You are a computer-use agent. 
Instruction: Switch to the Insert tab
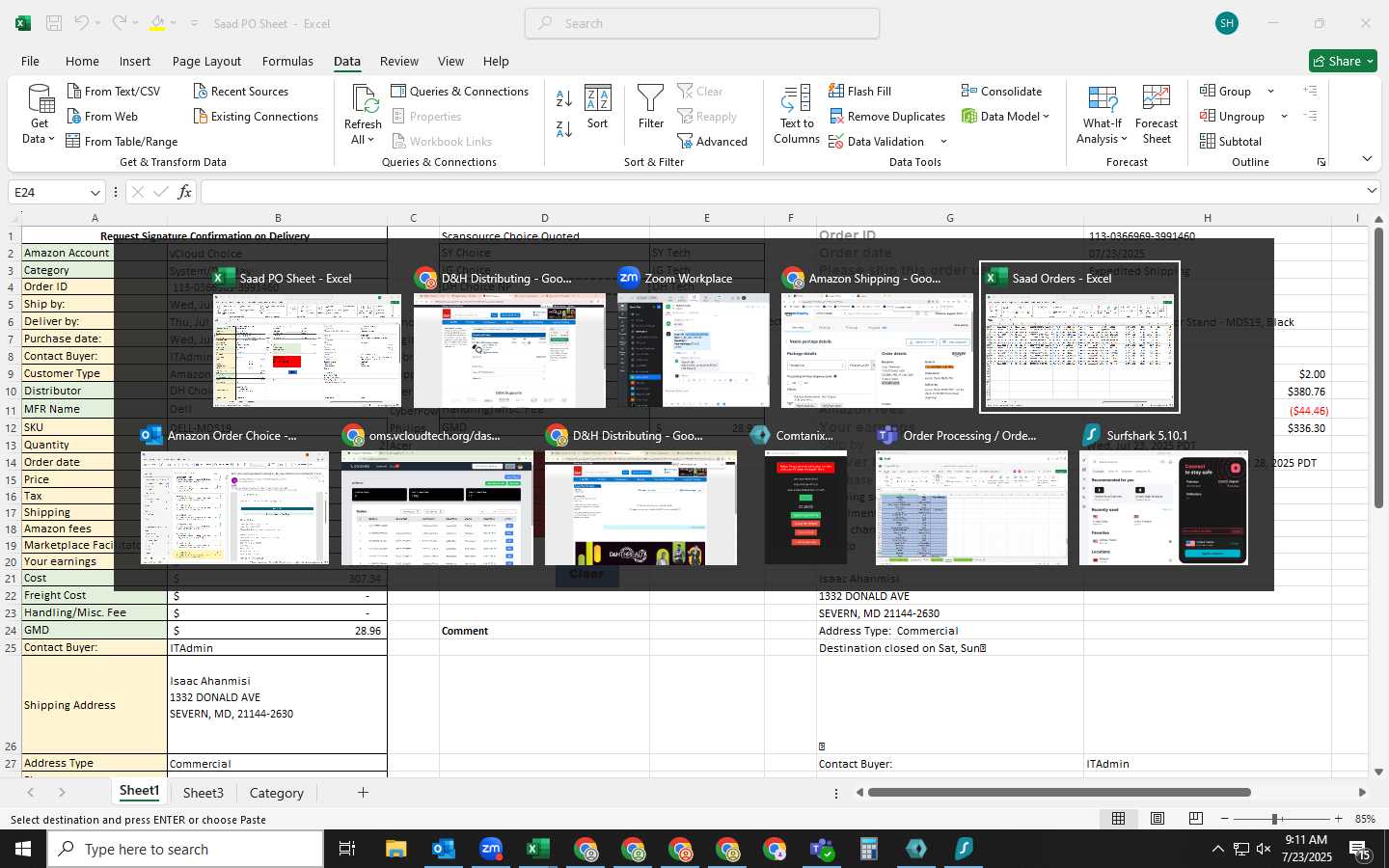coord(135,61)
